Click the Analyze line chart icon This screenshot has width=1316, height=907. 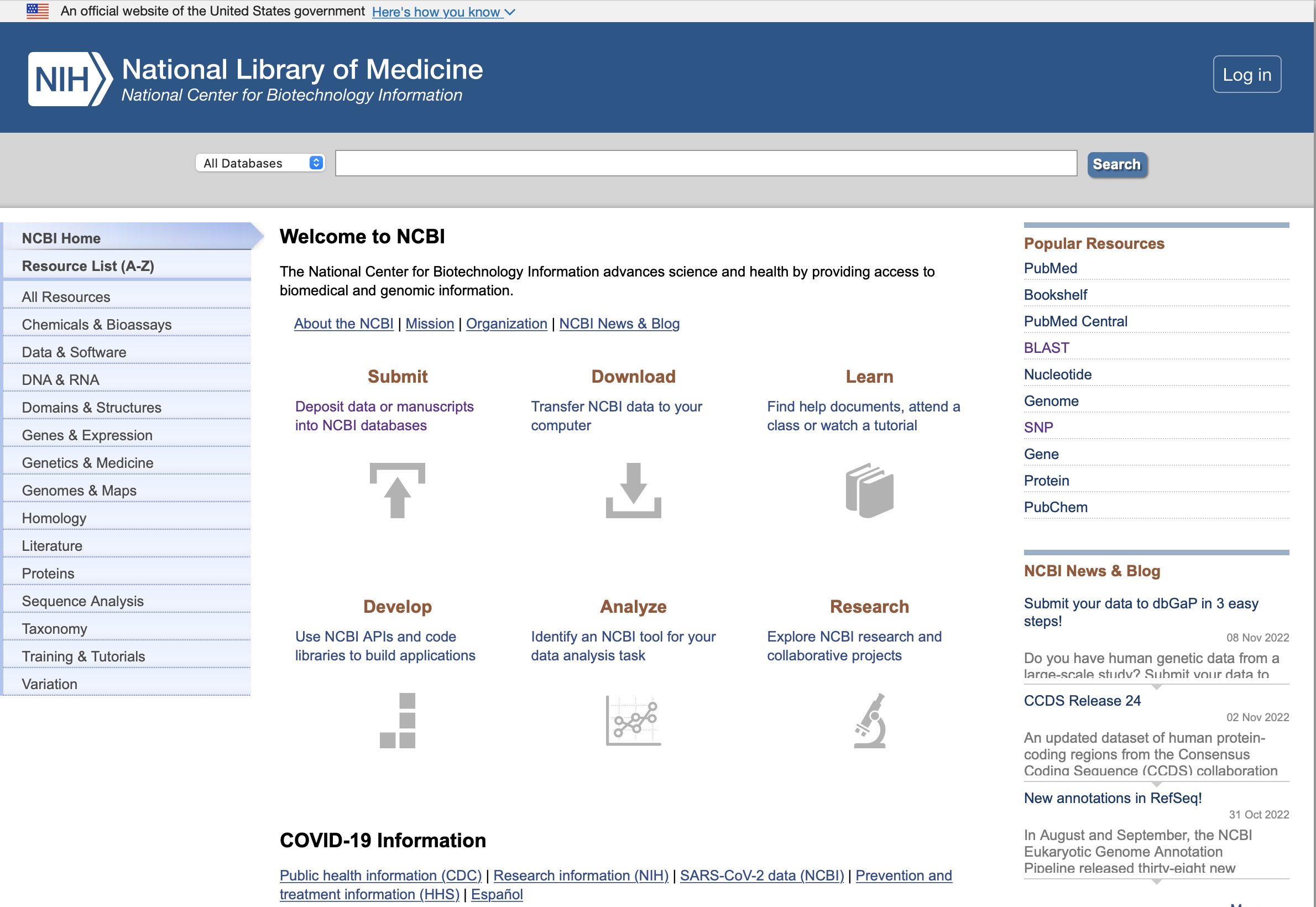coord(633,720)
